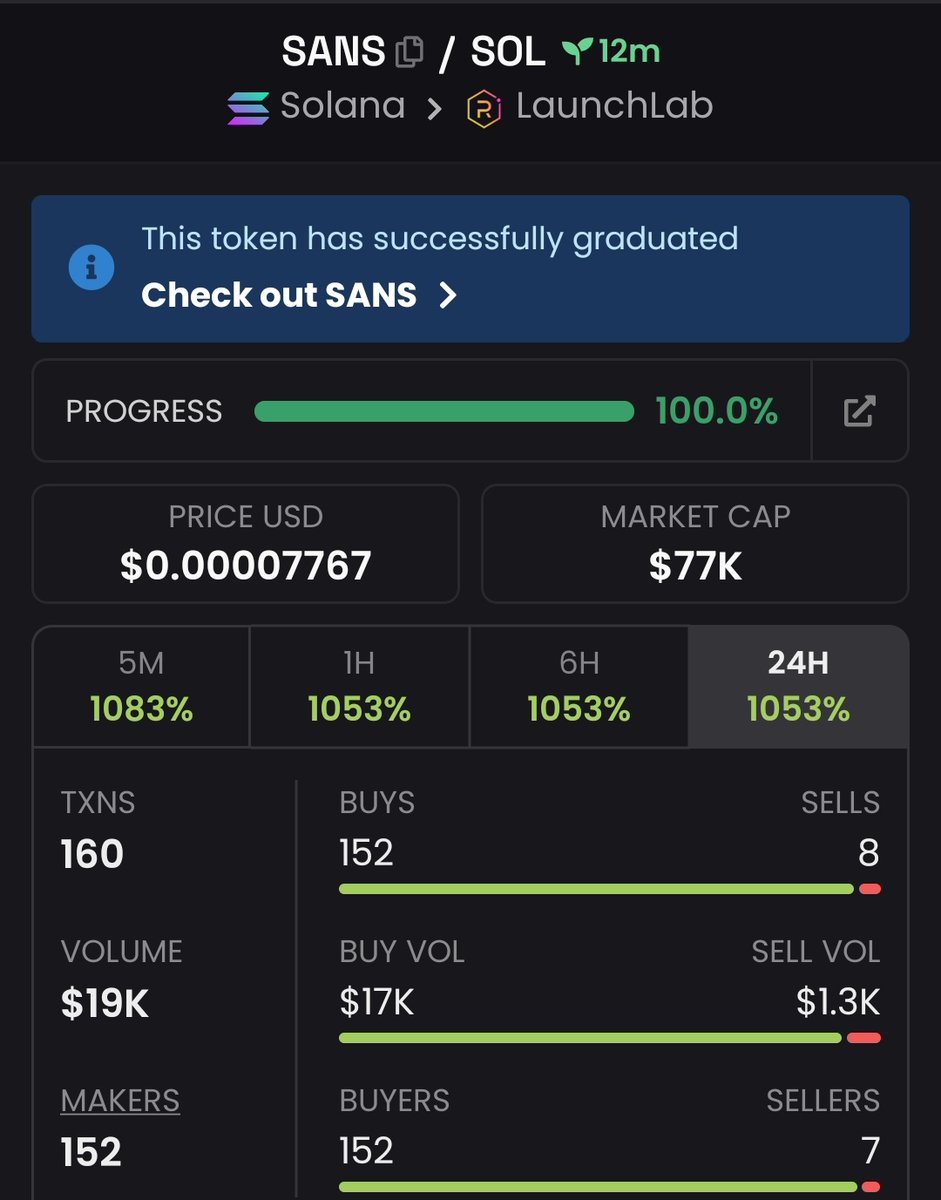Screen dimensions: 941x1200
Task: Click the breadcrumb arrow between Solana and LaunchLab
Action: tap(434, 108)
